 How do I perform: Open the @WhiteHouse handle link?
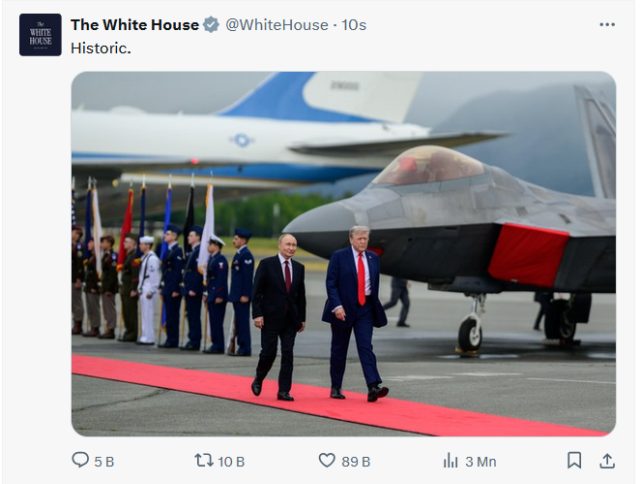[x=277, y=25]
